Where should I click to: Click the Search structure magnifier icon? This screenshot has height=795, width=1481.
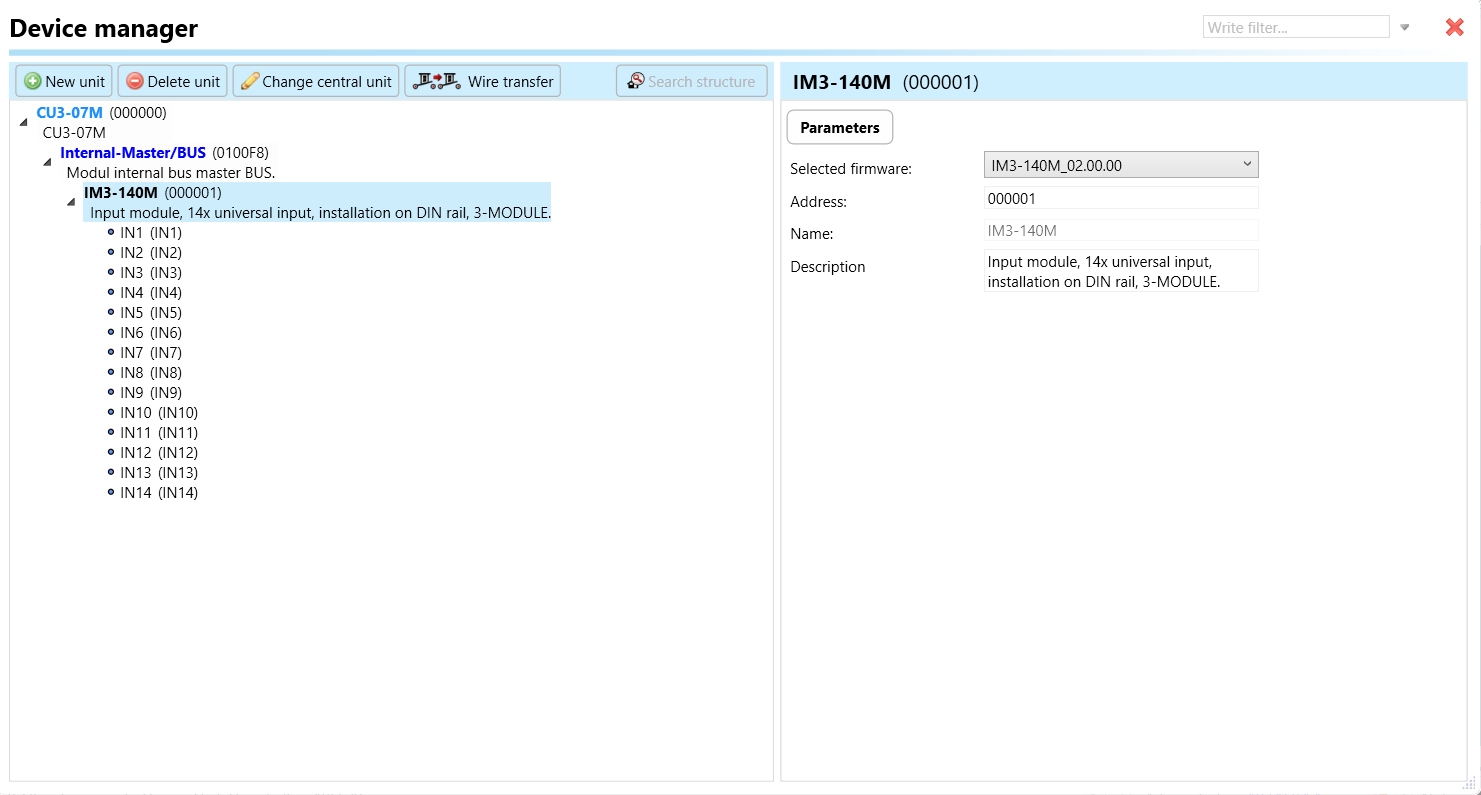(635, 82)
